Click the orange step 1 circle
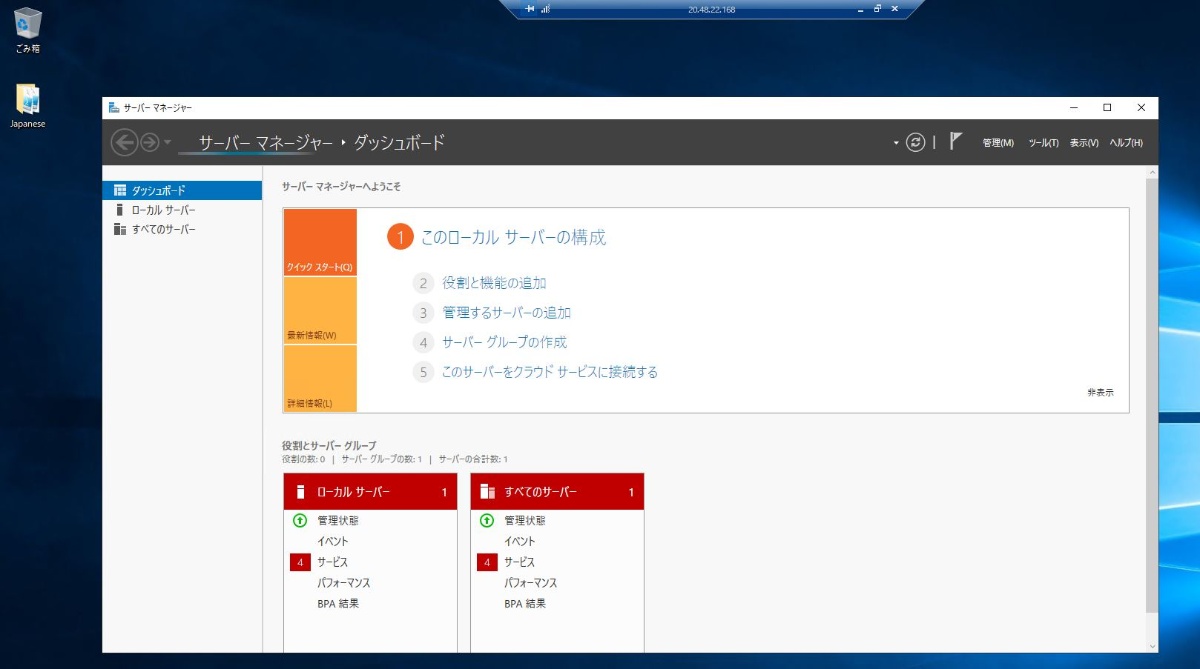 coord(400,238)
